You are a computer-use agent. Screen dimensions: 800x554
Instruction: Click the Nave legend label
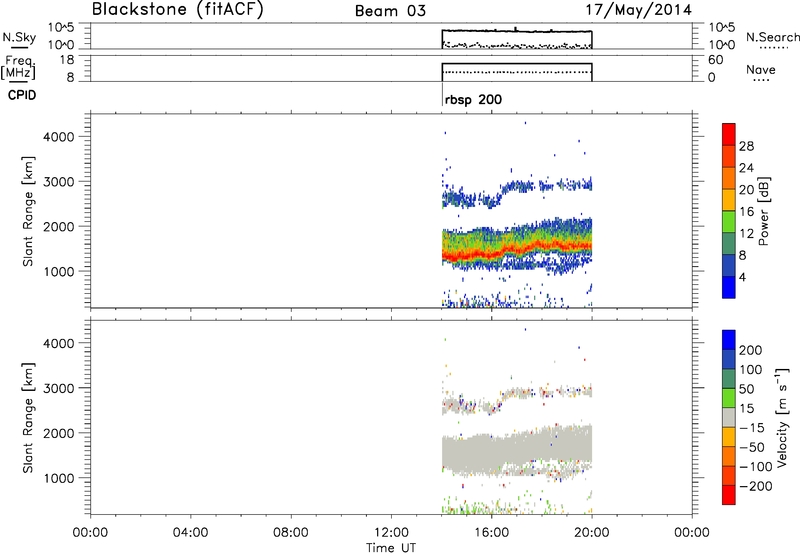[761, 69]
